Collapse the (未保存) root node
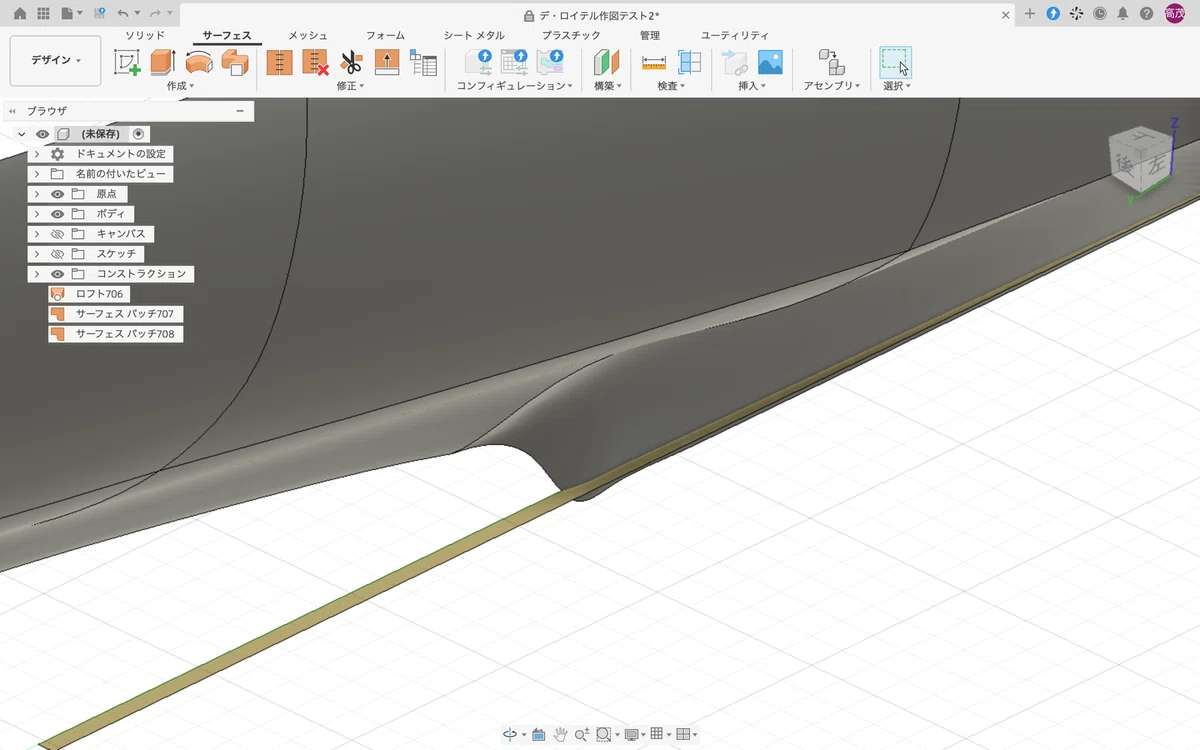The width and height of the screenshot is (1200, 750). (x=22, y=134)
